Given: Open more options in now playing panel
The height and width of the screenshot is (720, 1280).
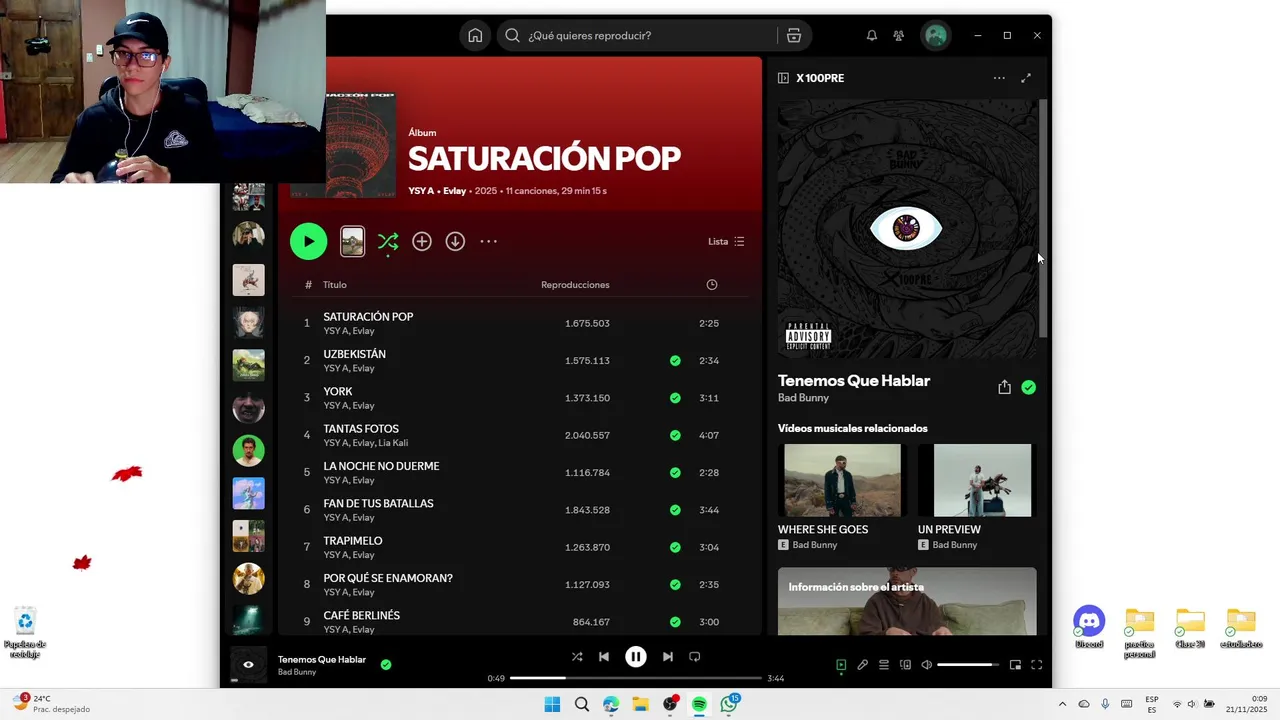Looking at the screenshot, I should [999, 78].
